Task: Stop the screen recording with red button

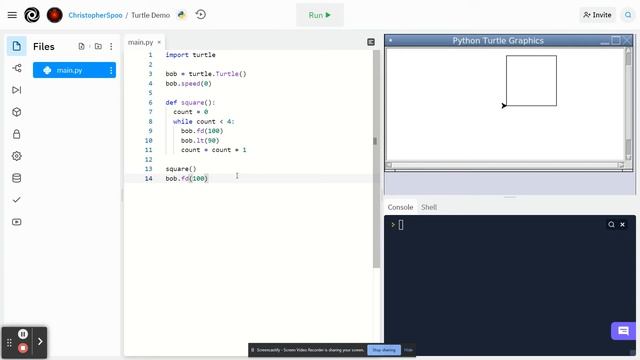Action: pos(23,348)
